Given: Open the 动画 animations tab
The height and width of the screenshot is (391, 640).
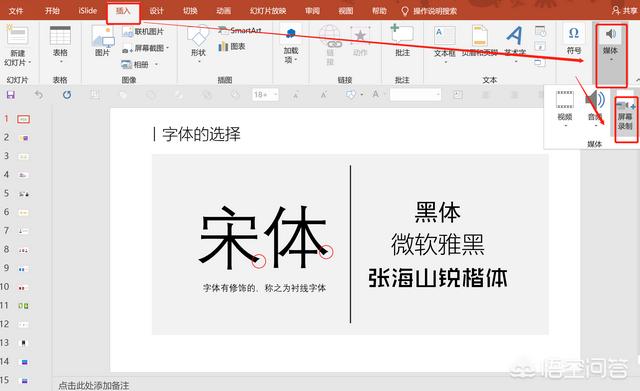Looking at the screenshot, I should [223, 11].
